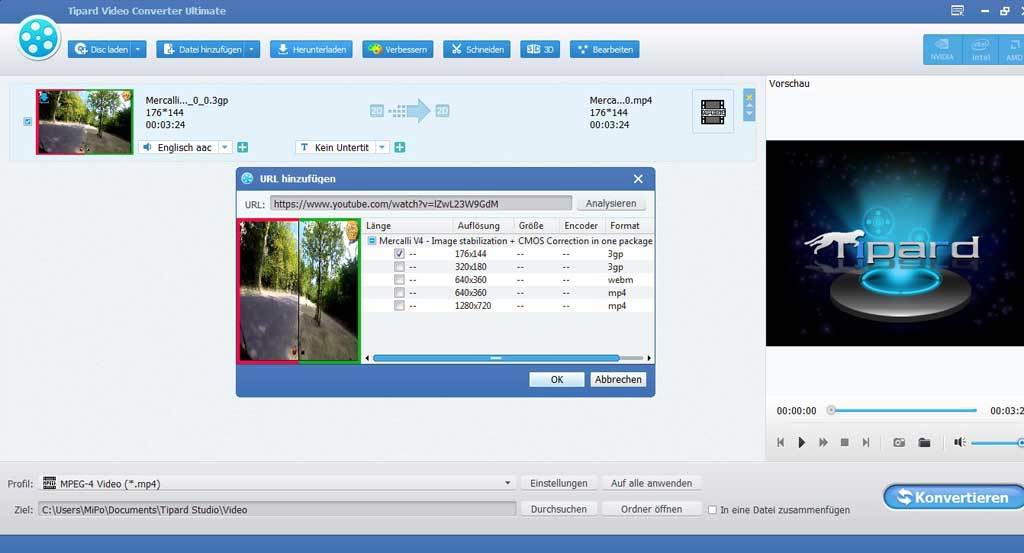Screen dimensions: 1024x553
Task: Toggle NVIDIA acceleration icon
Action: tap(942, 50)
